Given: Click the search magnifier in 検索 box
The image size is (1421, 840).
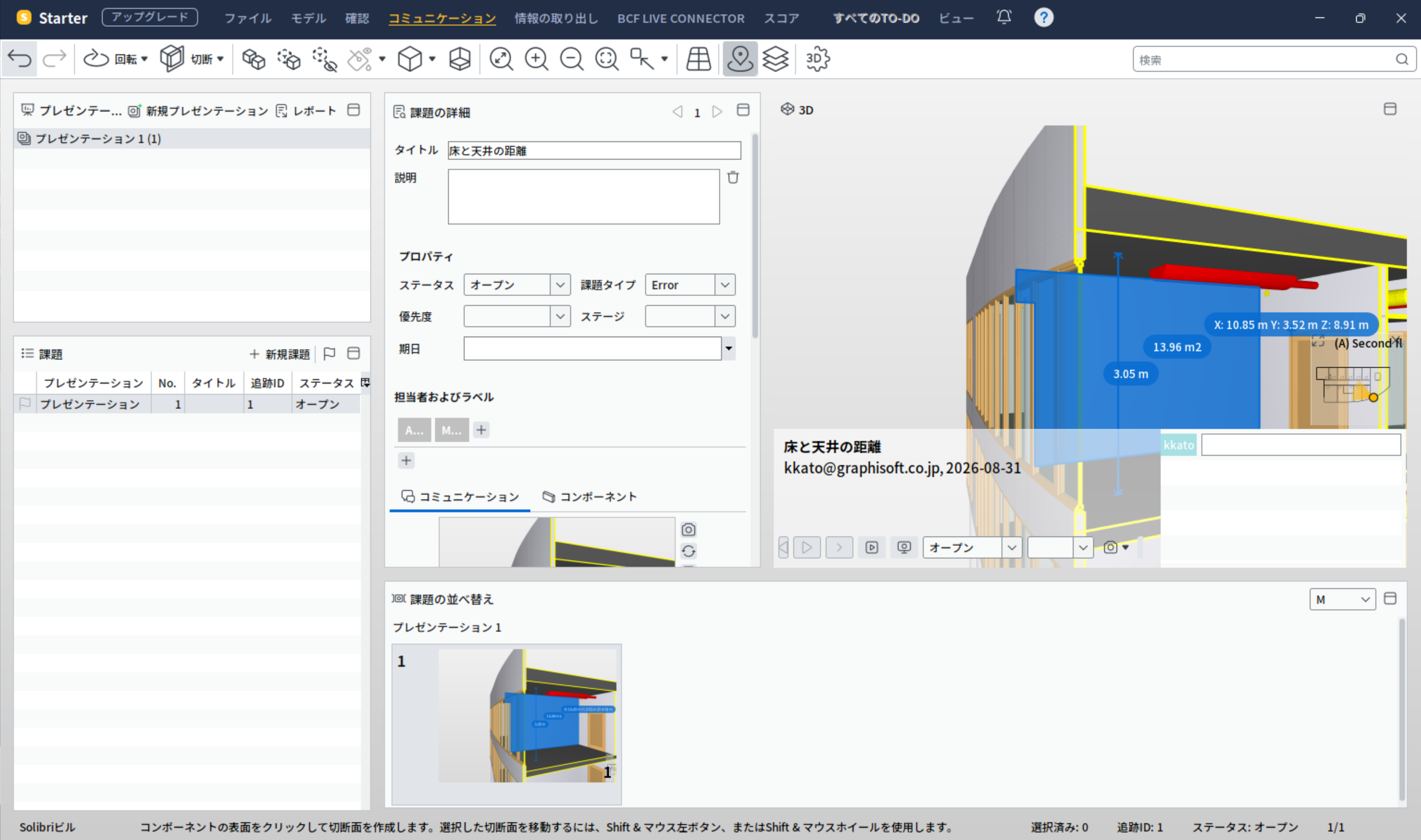Looking at the screenshot, I should click(x=1401, y=60).
